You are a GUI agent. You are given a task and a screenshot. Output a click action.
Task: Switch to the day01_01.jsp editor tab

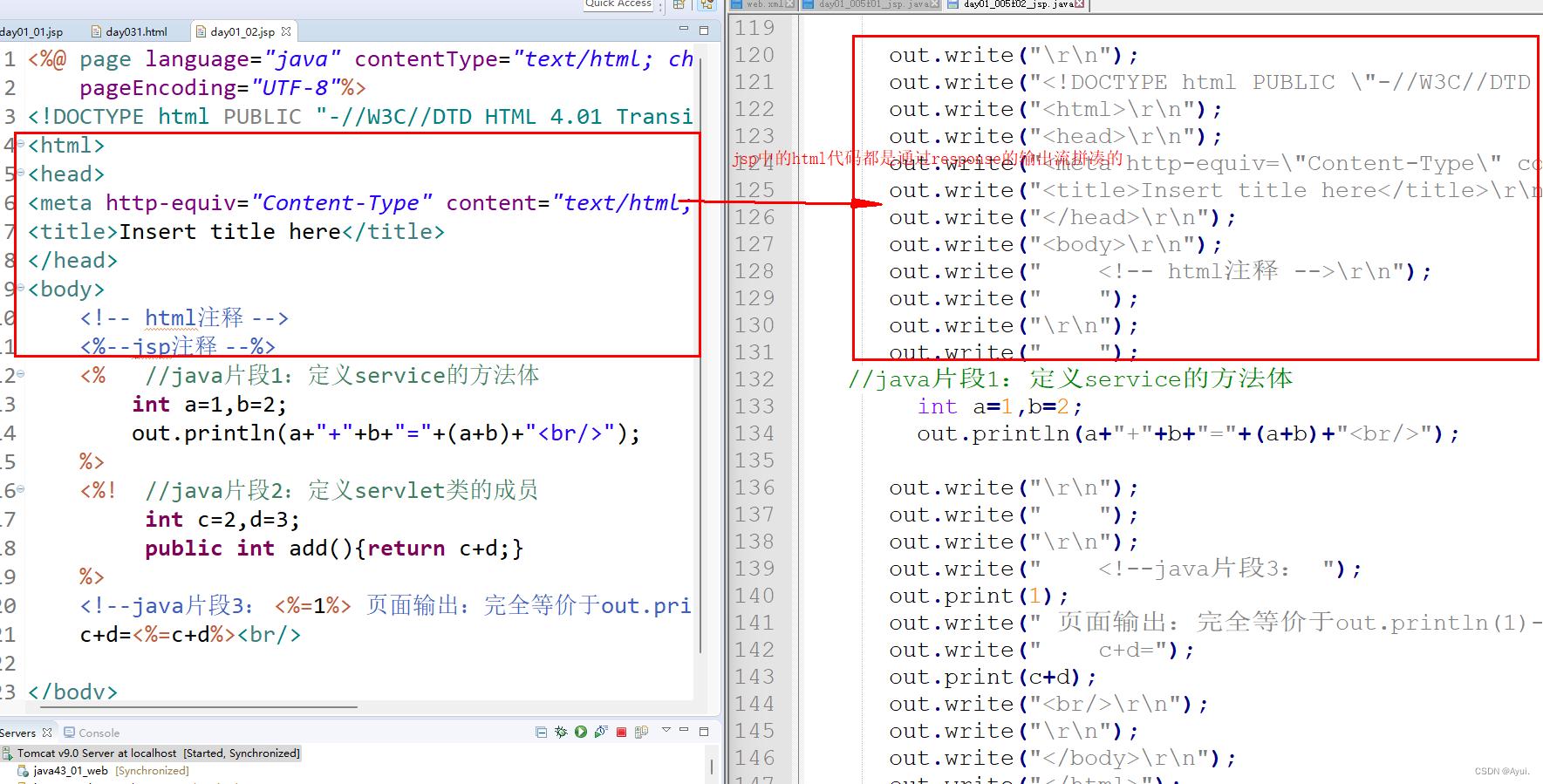click(x=31, y=31)
